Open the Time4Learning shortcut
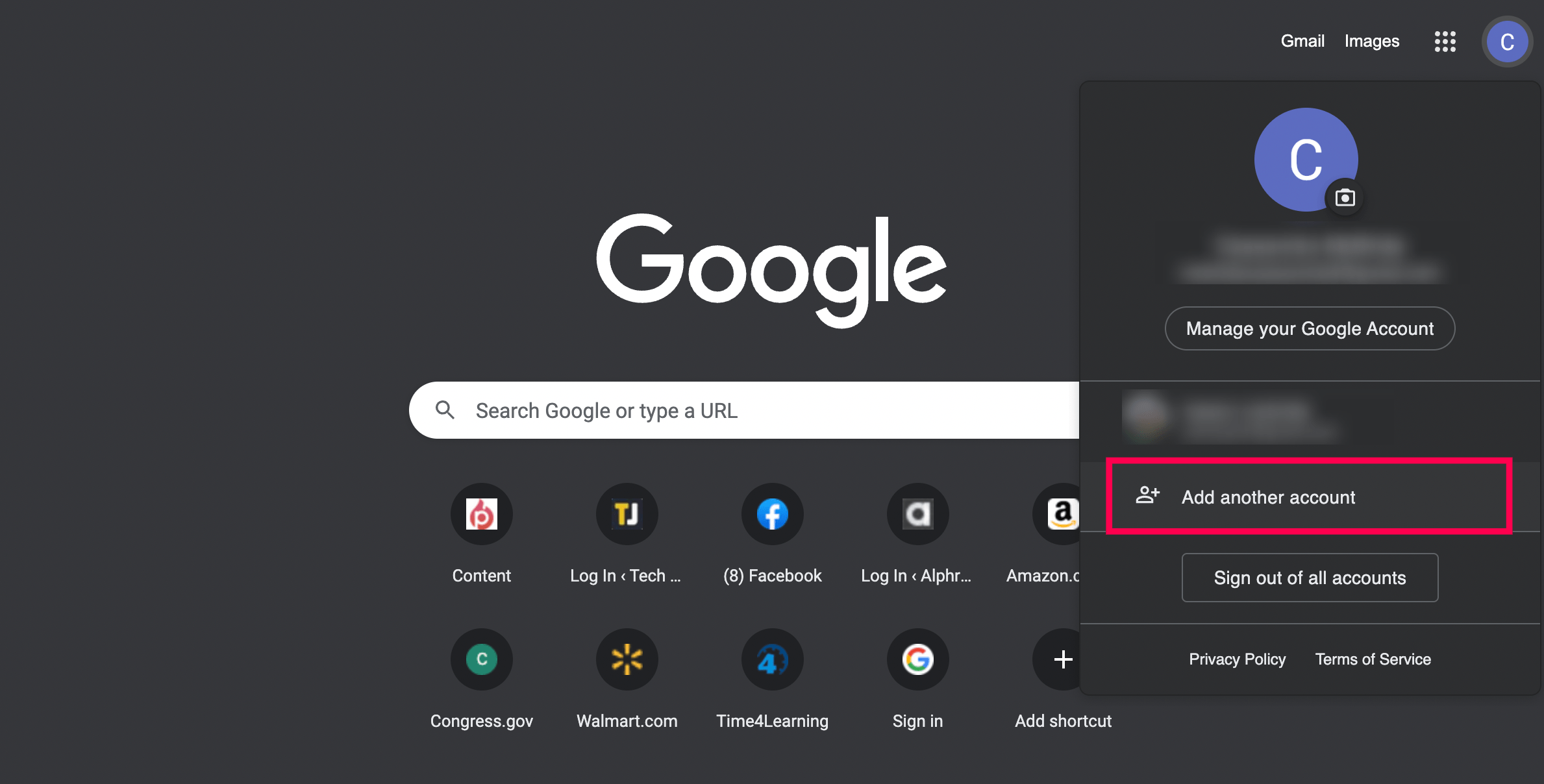 [772, 659]
